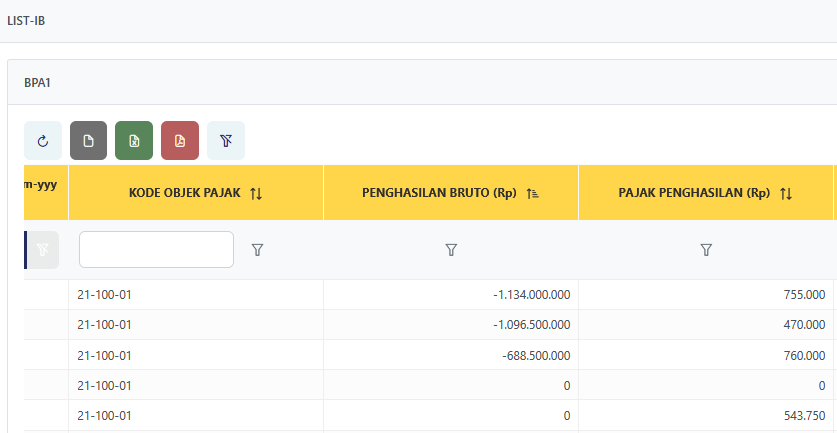Click the 760.000 pajak cell
This screenshot has width=837, height=433.
(706, 355)
